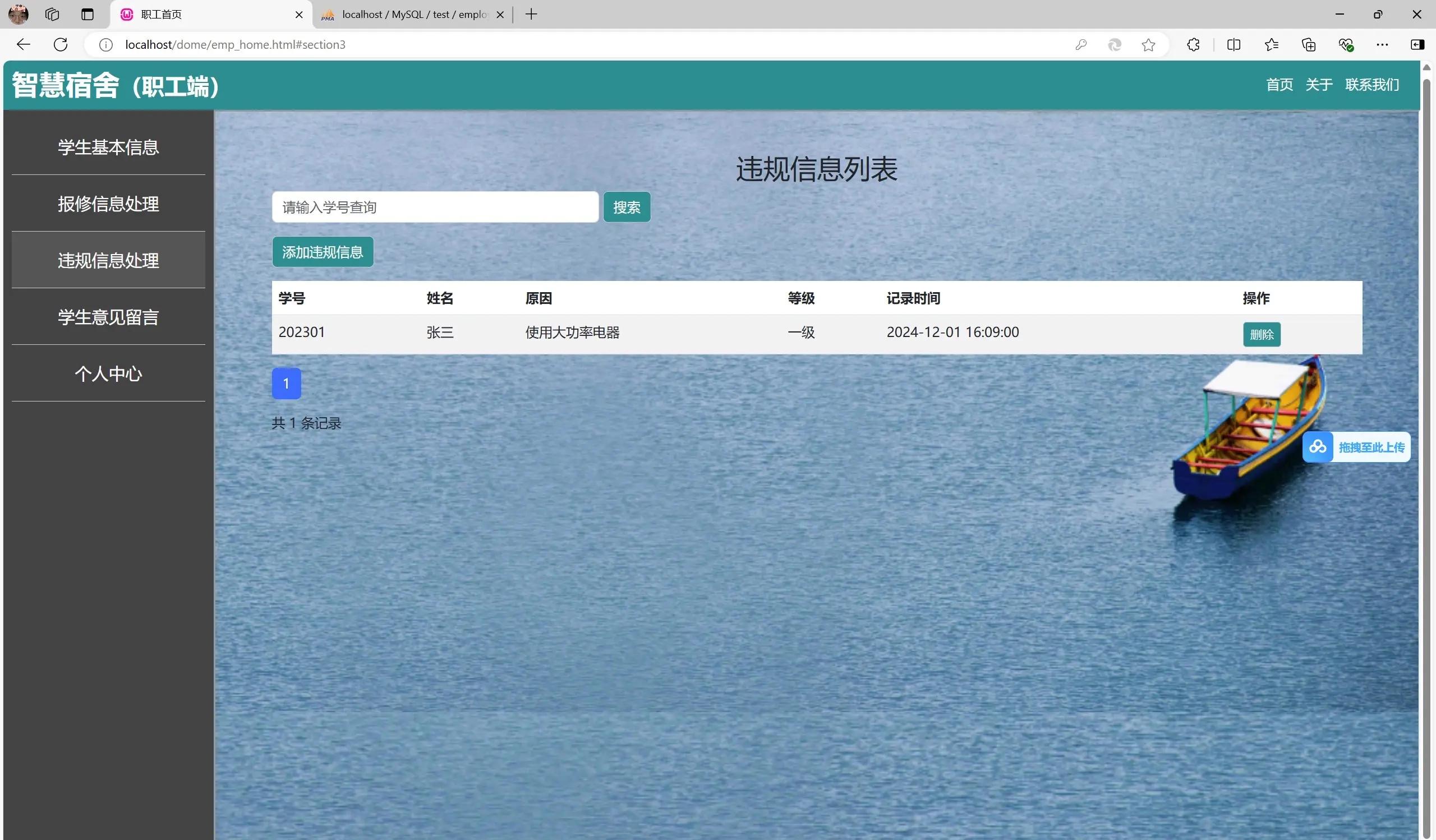The width and height of the screenshot is (1436, 840).
Task: Click the profile avatar icon
Action: [x=19, y=14]
